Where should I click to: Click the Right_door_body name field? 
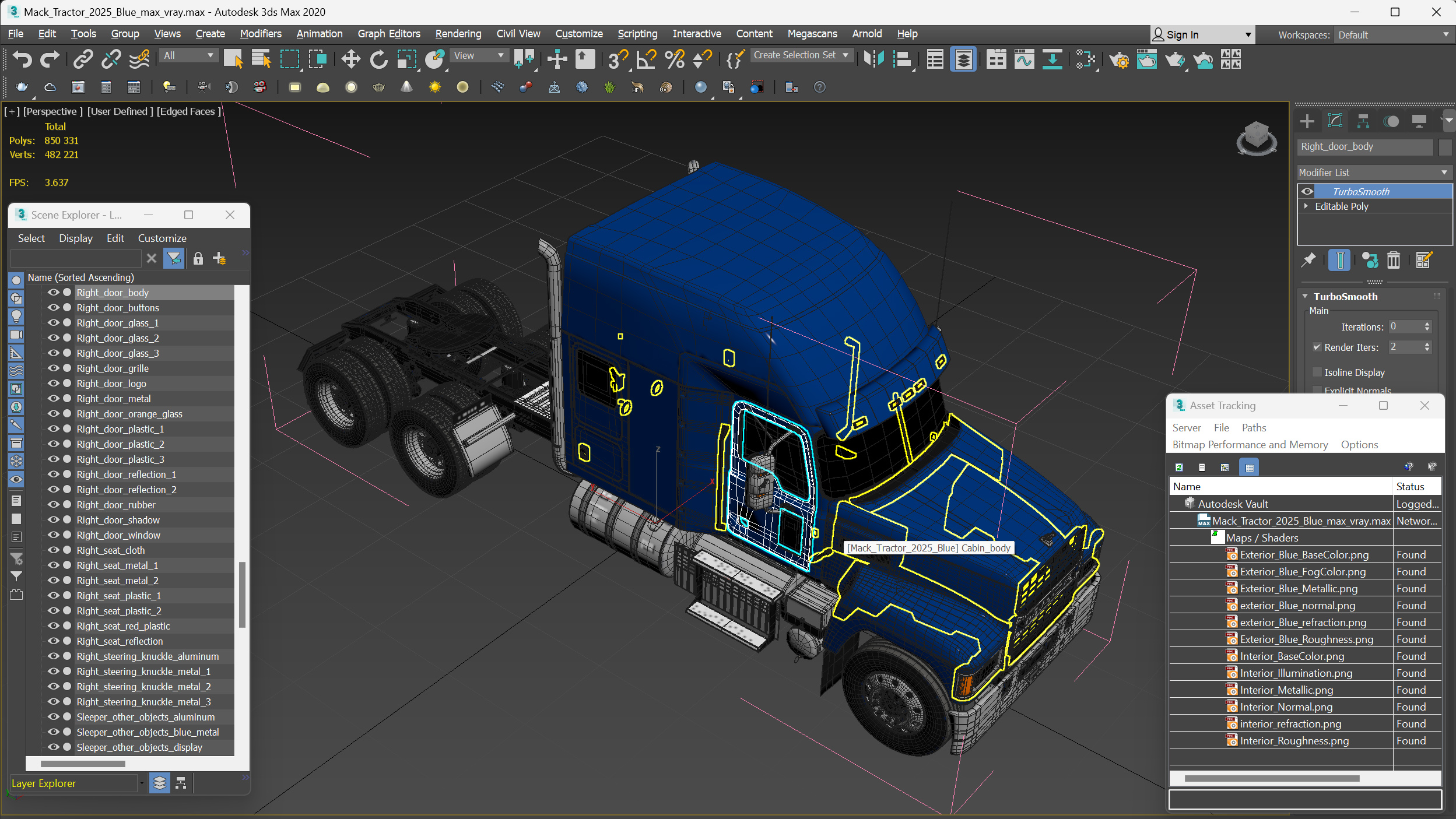click(1364, 147)
